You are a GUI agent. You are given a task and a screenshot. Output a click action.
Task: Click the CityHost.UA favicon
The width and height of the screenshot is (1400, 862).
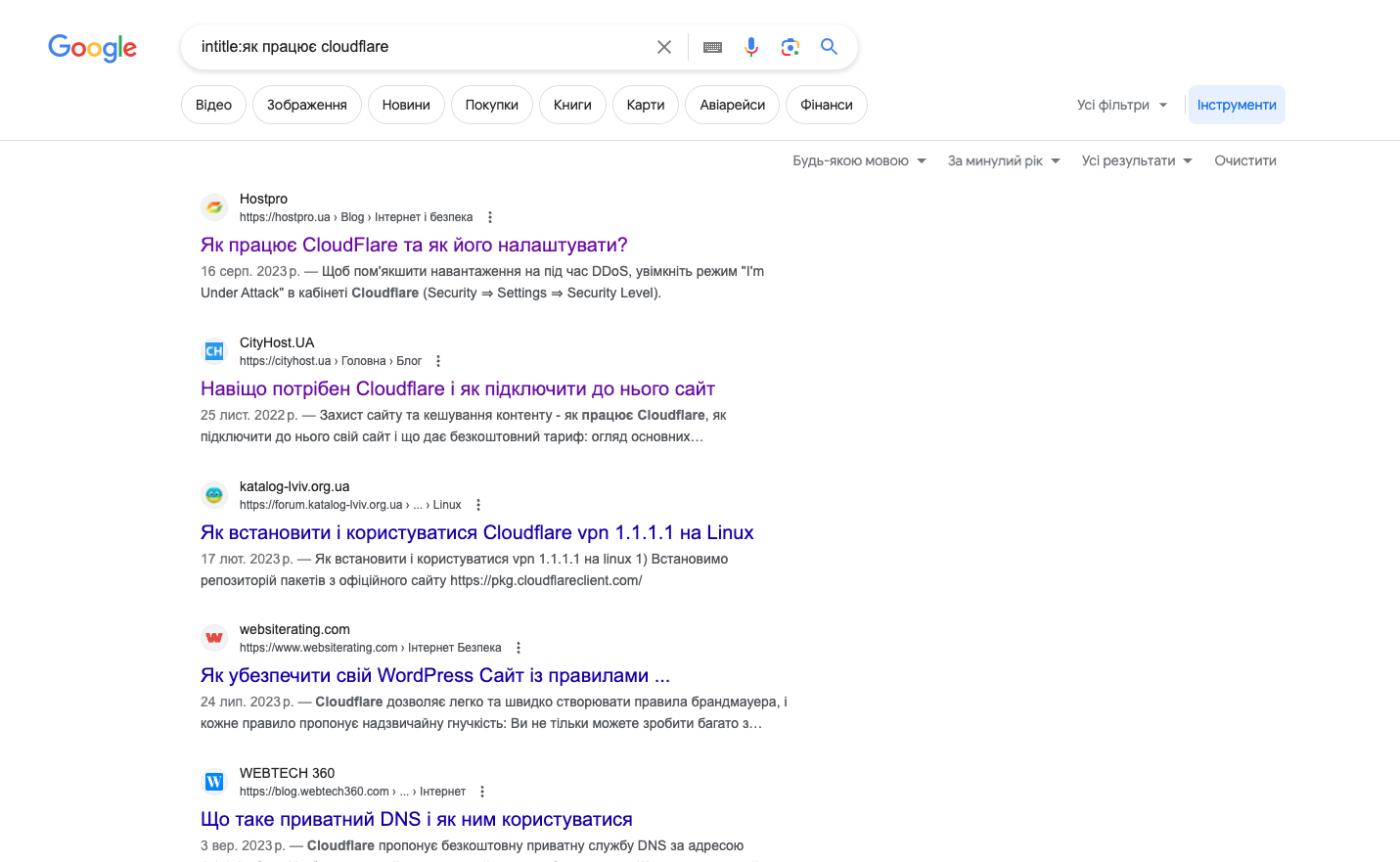point(214,351)
